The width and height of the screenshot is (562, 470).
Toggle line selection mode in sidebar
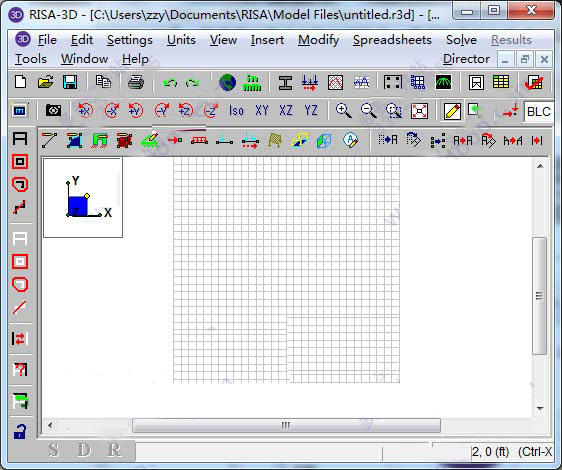pos(20,207)
